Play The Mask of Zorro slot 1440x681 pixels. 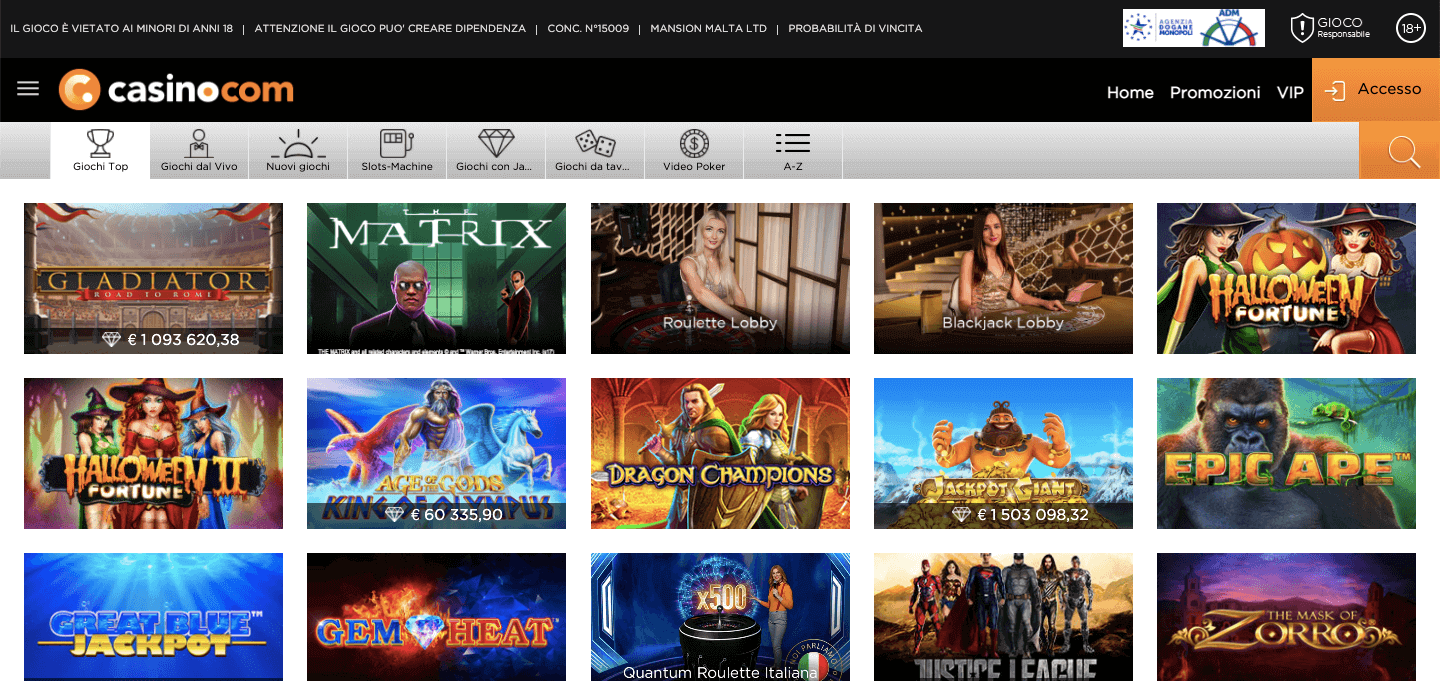coord(1286,617)
